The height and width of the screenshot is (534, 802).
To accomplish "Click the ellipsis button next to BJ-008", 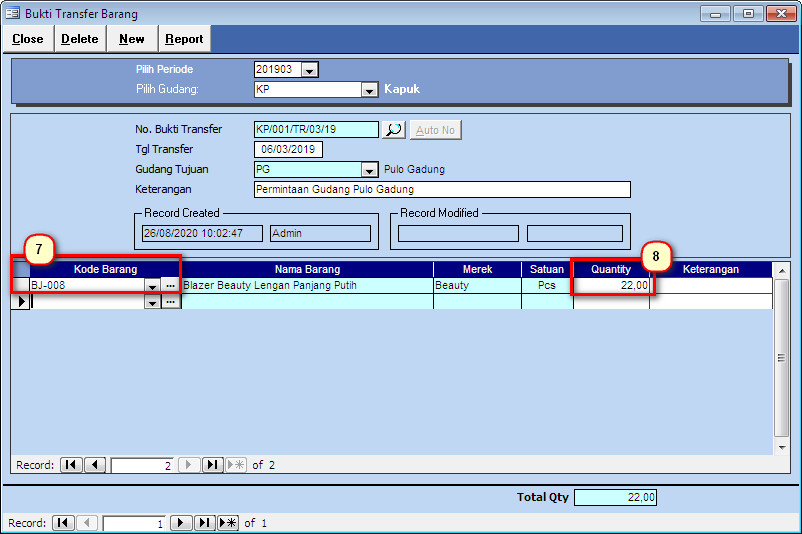I will pos(170,286).
